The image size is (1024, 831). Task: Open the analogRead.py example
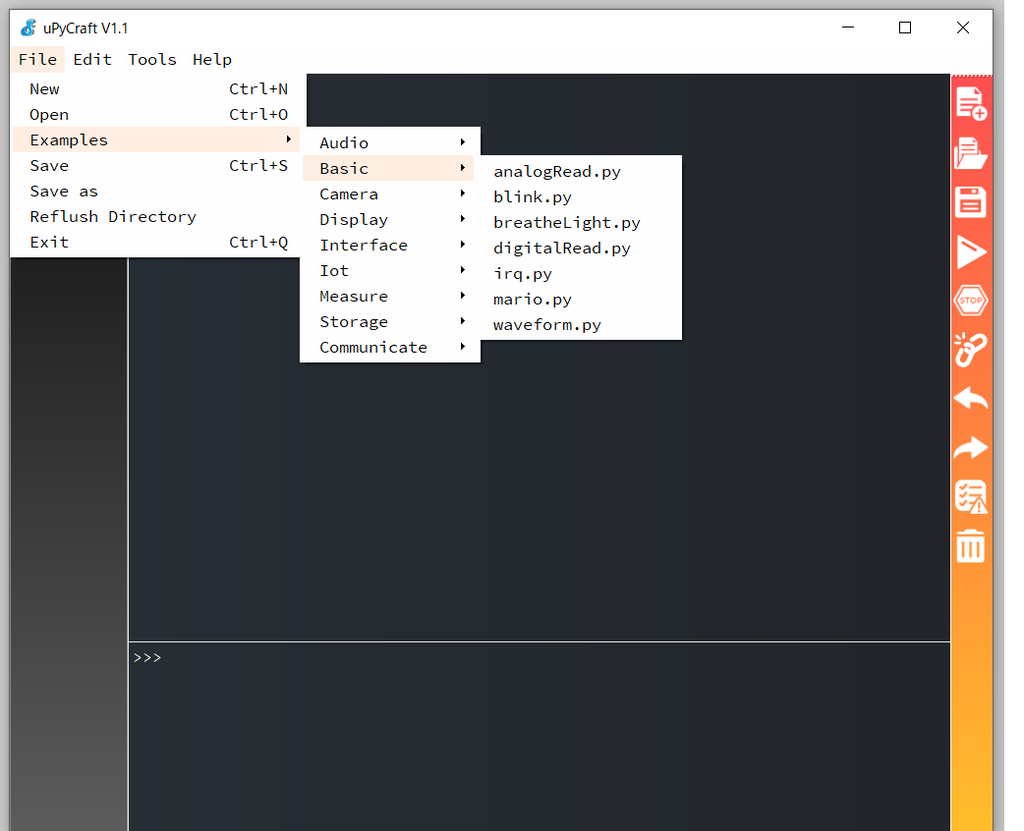pyautogui.click(x=581, y=171)
